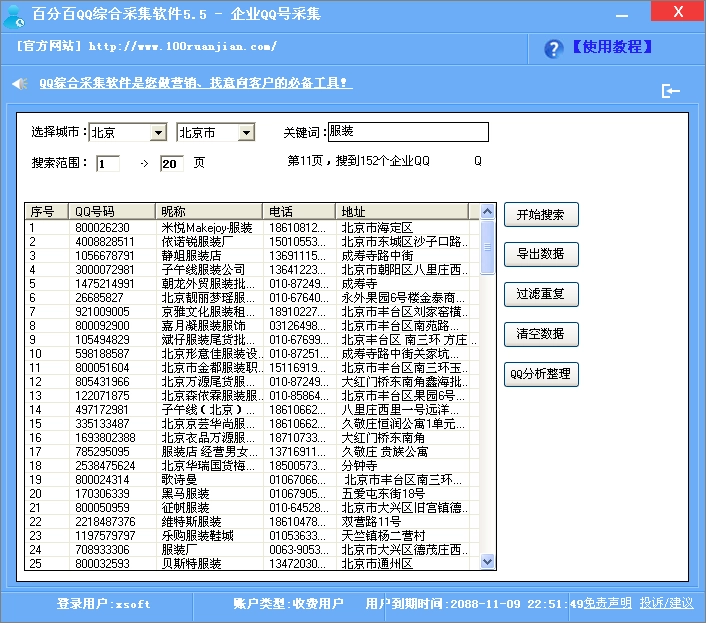
Task: Open the 使用教程 tutorial link
Action: [x=612, y=47]
